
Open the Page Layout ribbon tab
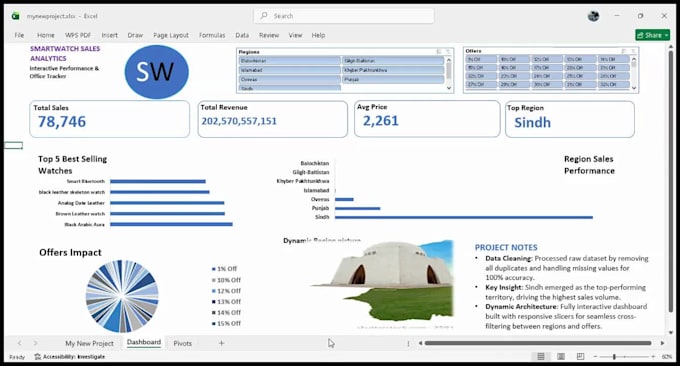170,35
